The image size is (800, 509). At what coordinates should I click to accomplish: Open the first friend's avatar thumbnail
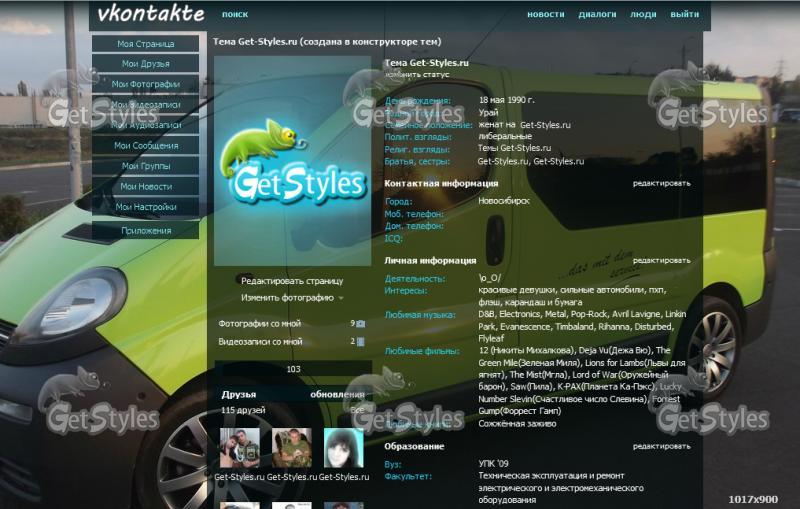click(x=240, y=449)
